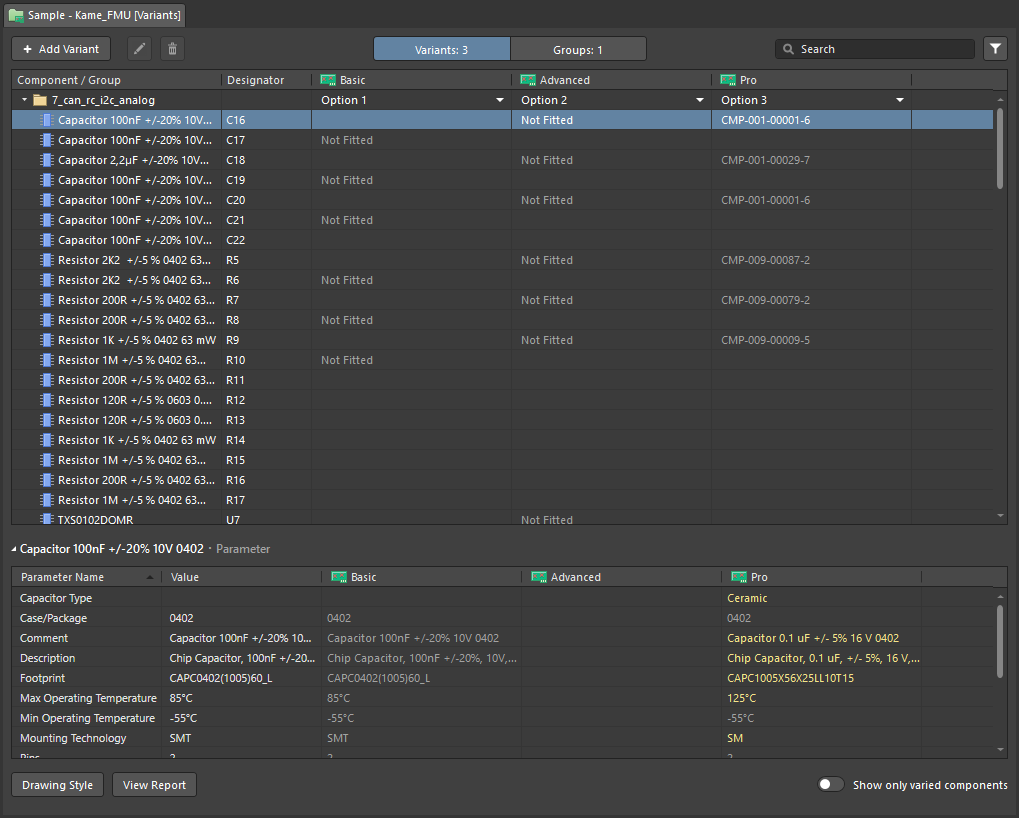The height and width of the screenshot is (818, 1019).
Task: Click the Basic variant icon in header
Action: (x=327, y=80)
